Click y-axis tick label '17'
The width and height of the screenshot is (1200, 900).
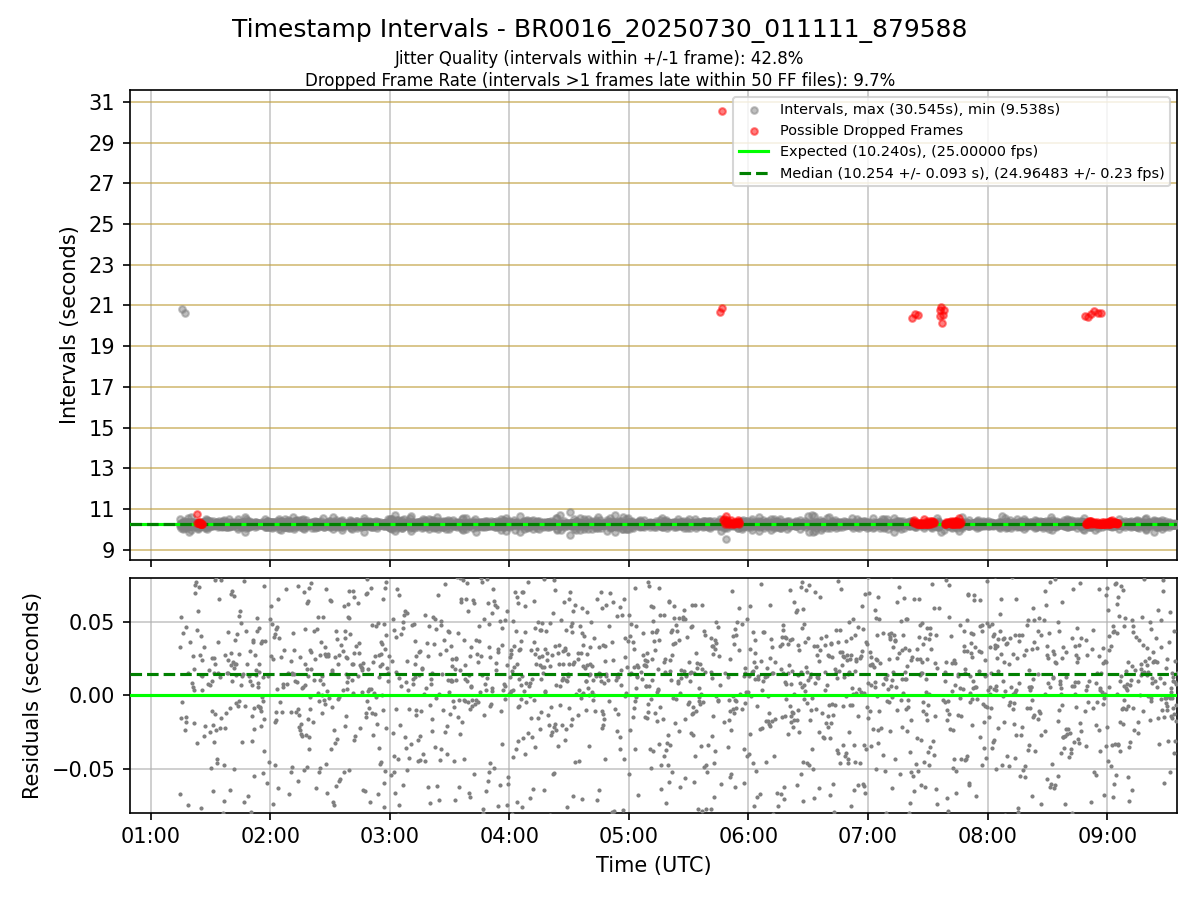point(102,387)
